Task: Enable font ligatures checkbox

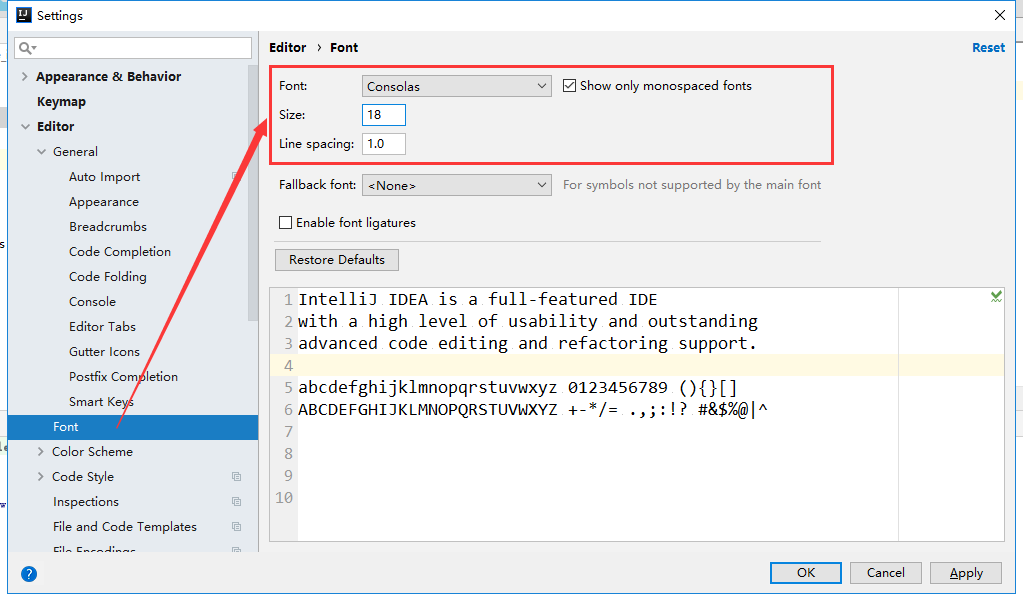Action: pyautogui.click(x=285, y=223)
